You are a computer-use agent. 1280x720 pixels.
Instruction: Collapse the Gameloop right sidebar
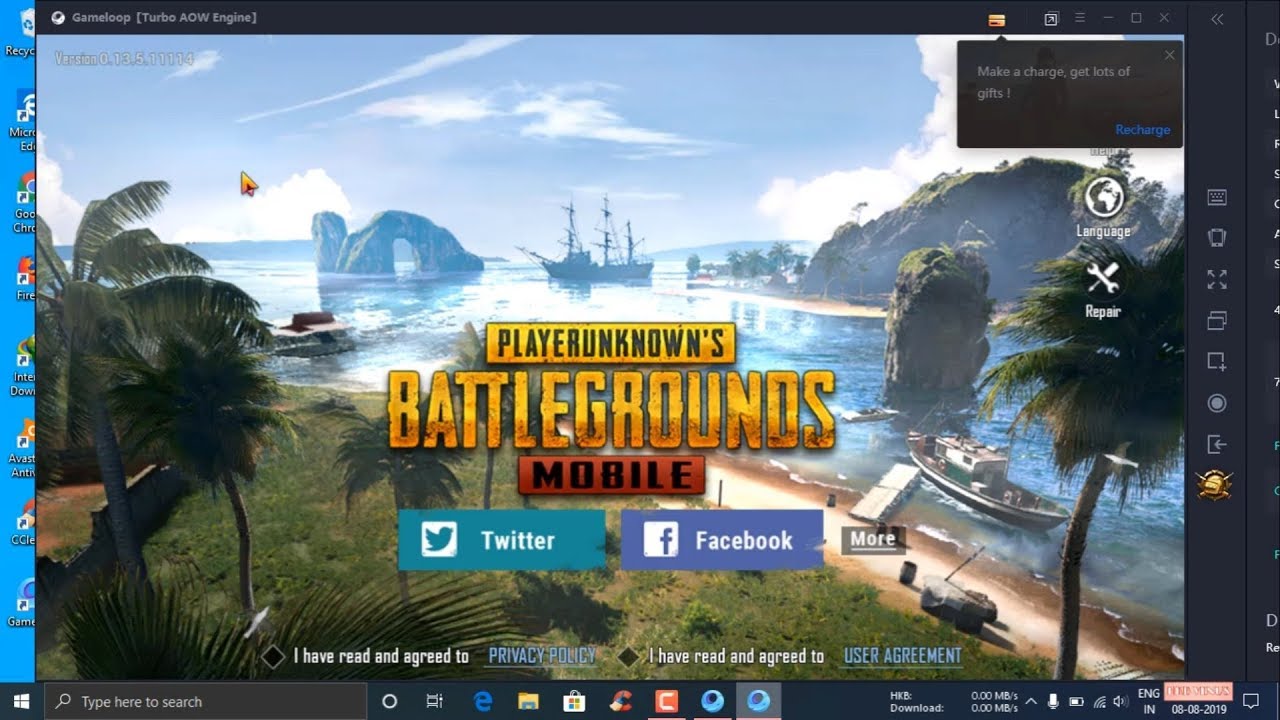coord(1217,19)
